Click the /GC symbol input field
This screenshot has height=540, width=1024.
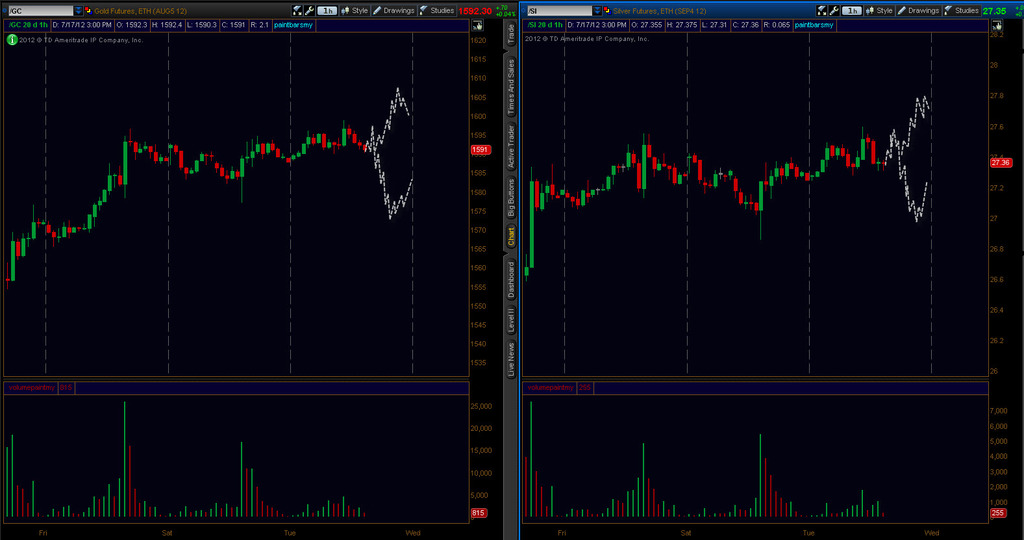pyautogui.click(x=40, y=11)
